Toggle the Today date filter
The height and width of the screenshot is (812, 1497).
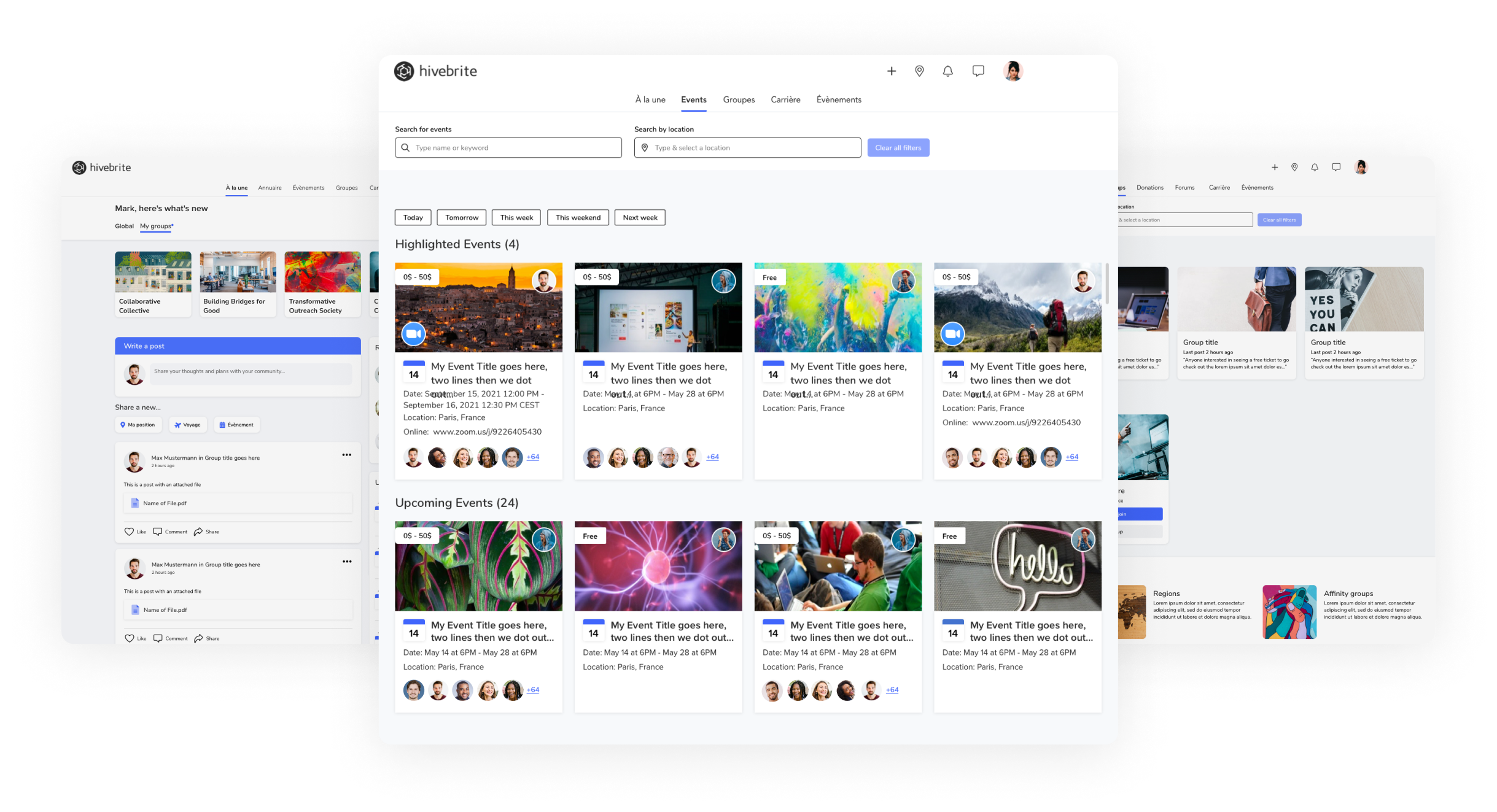413,217
